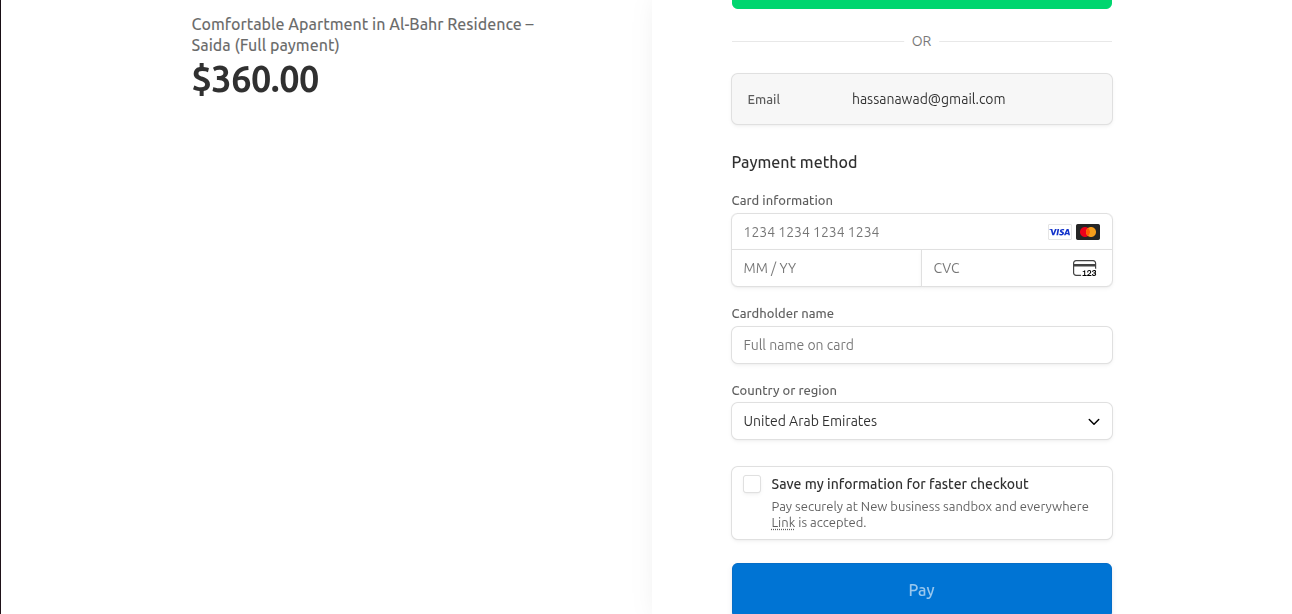Click the green button above the OR divider
1292x614 pixels.
[921, 3]
